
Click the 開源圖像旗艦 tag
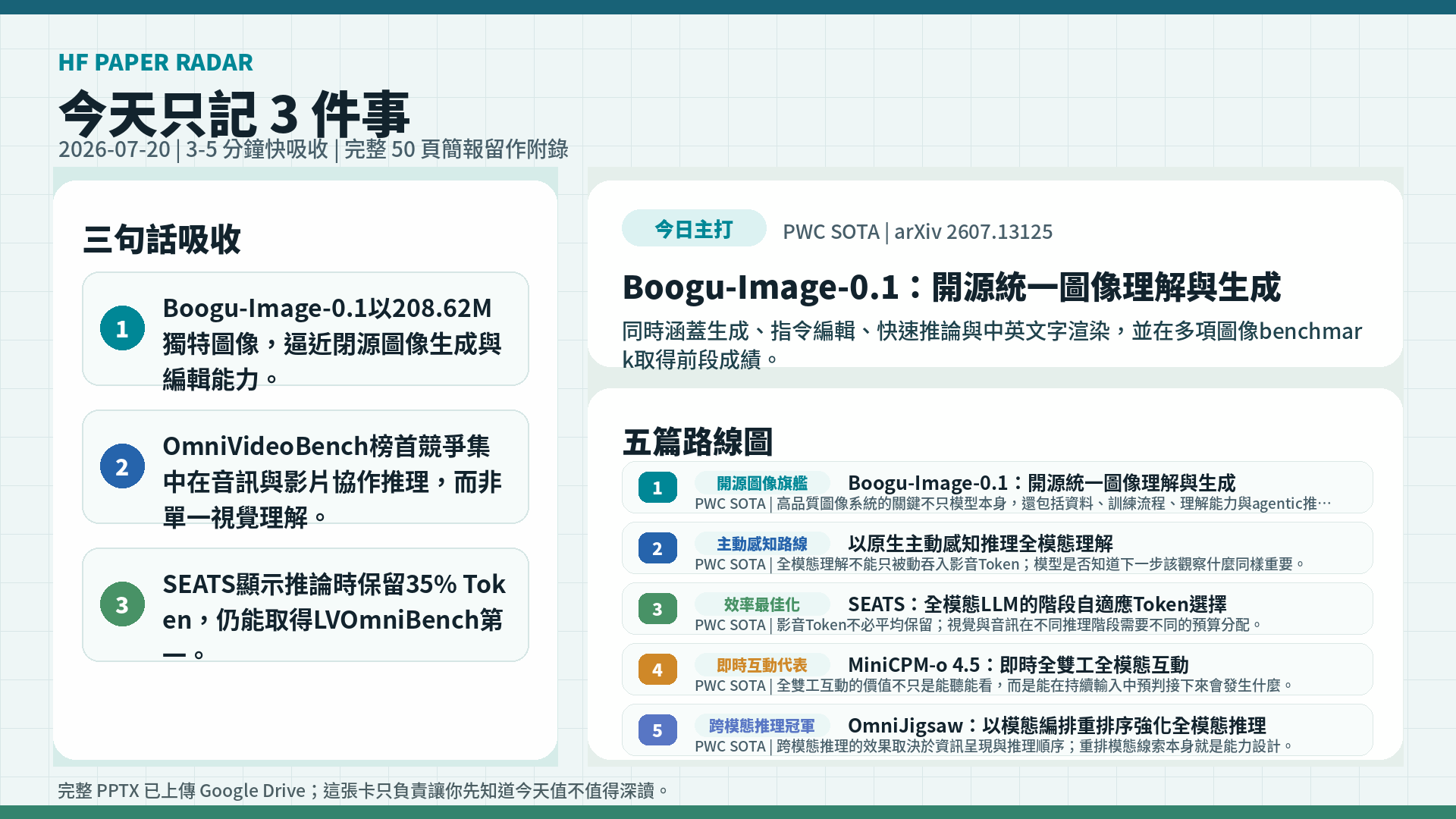[x=762, y=483]
